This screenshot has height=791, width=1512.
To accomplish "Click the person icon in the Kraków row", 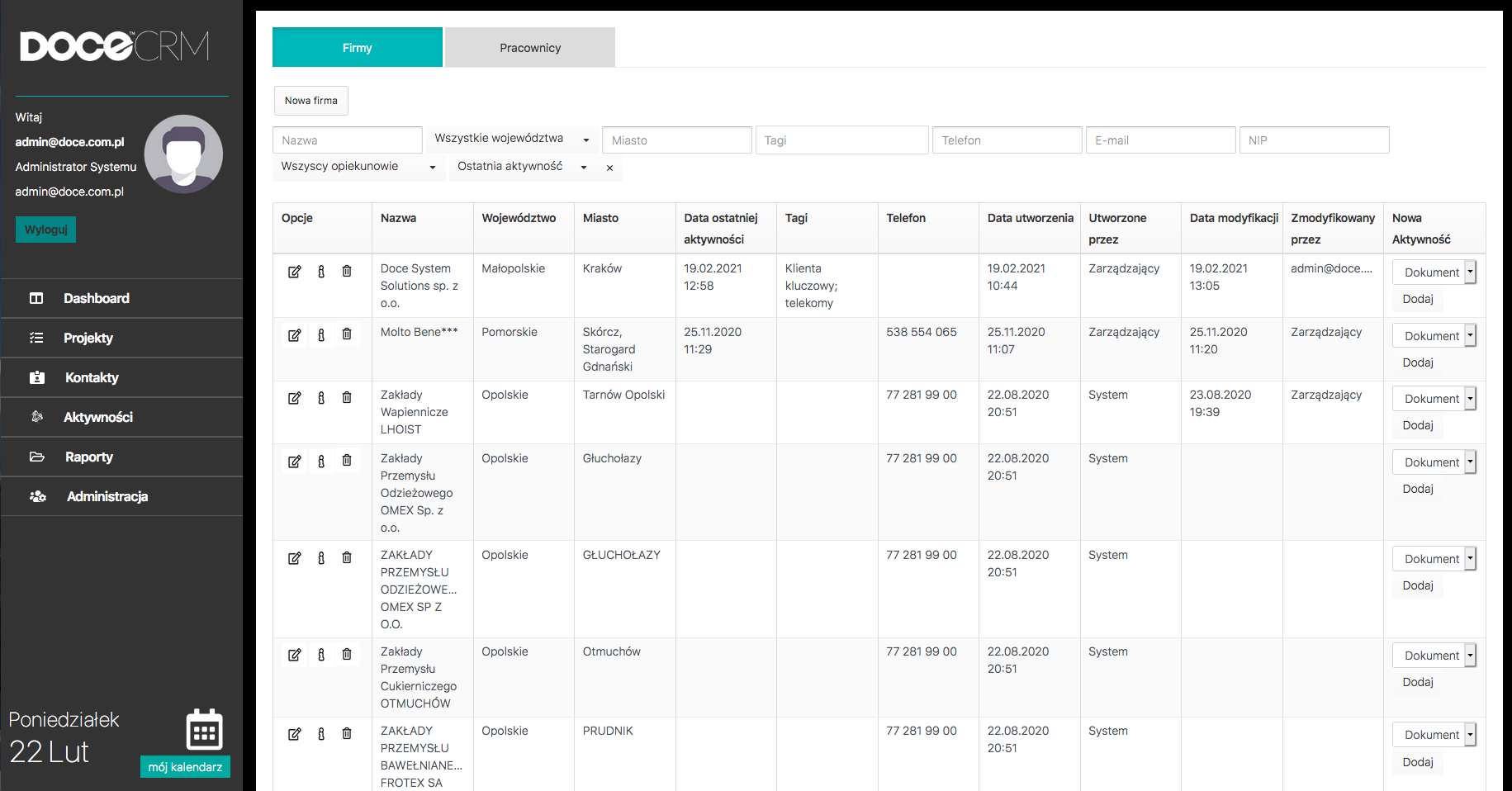I will tap(321, 272).
